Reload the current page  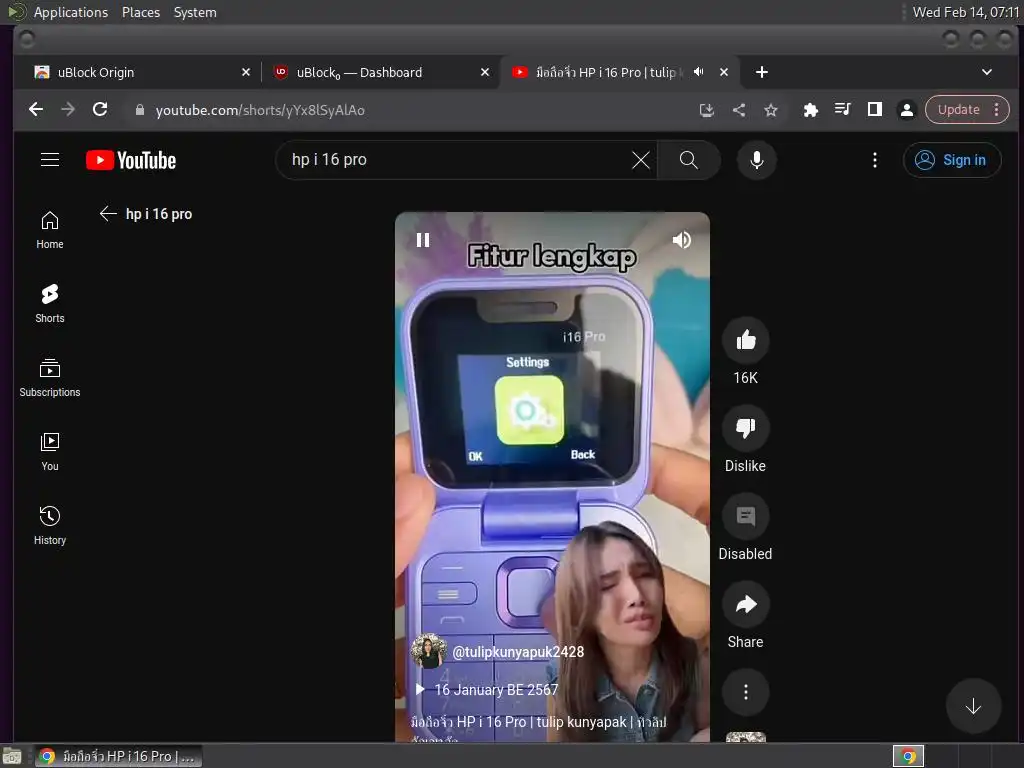click(x=100, y=109)
